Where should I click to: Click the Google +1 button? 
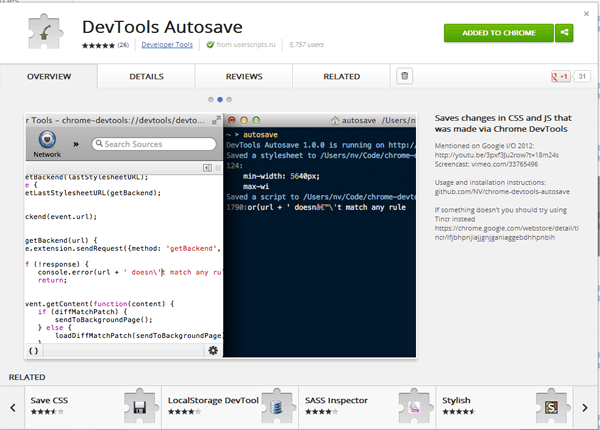pyautogui.click(x=560, y=77)
